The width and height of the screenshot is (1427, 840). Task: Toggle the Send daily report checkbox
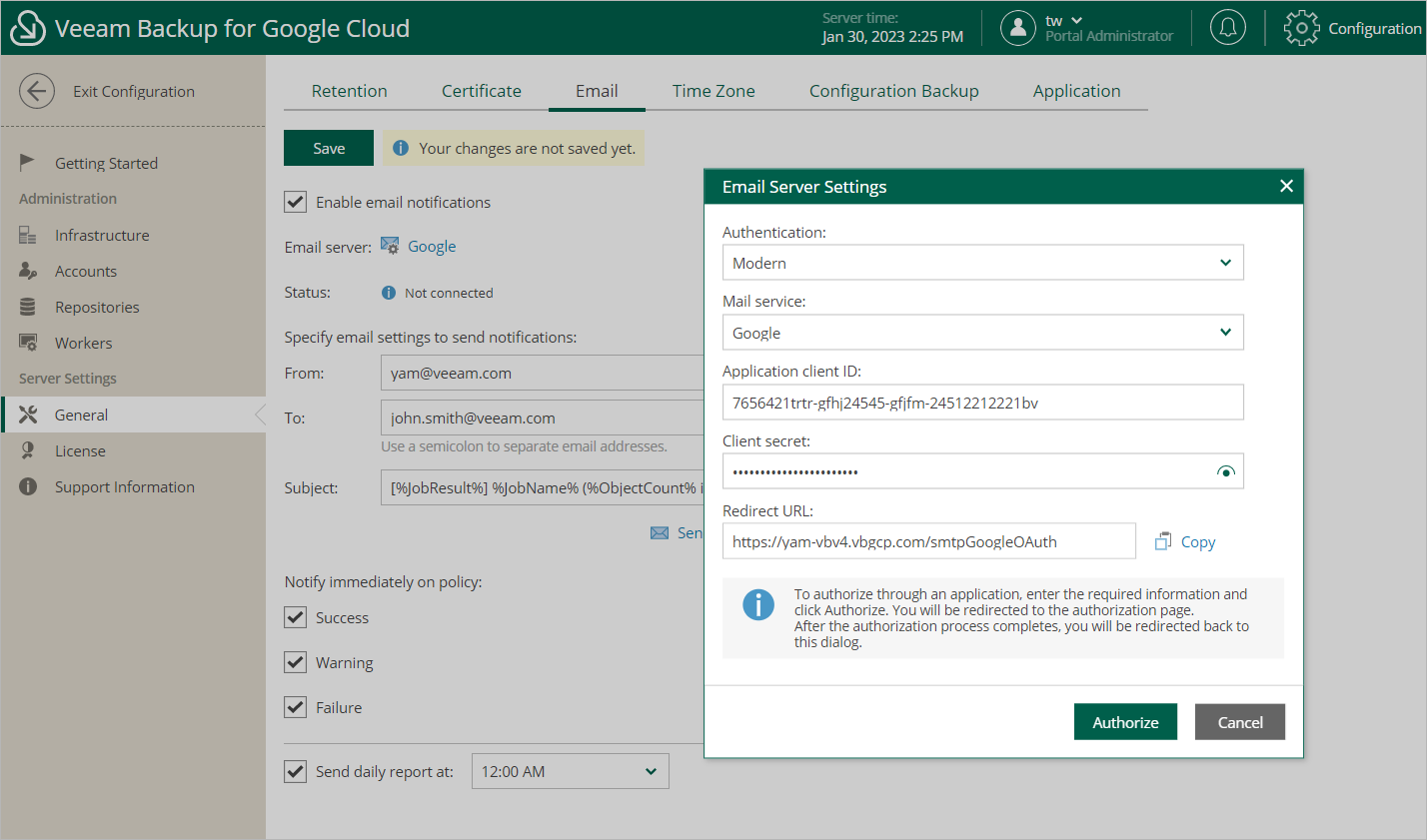click(x=296, y=771)
